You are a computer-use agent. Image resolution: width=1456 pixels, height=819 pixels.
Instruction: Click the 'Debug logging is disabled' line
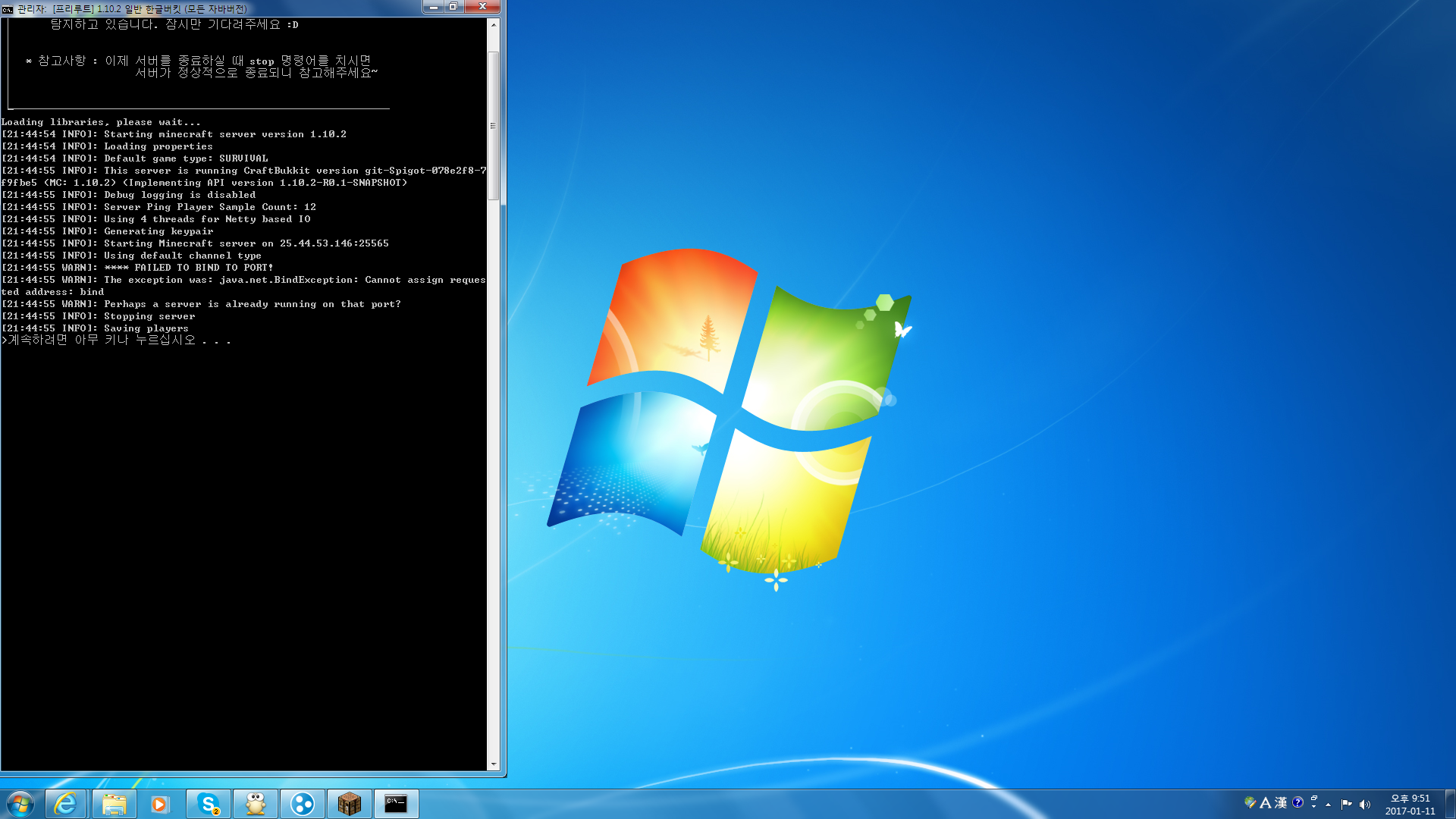pyautogui.click(x=129, y=195)
